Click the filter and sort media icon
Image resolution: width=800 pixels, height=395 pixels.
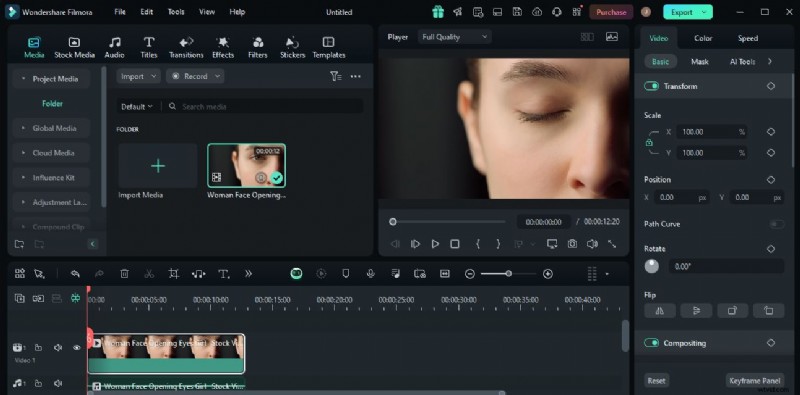[335, 77]
